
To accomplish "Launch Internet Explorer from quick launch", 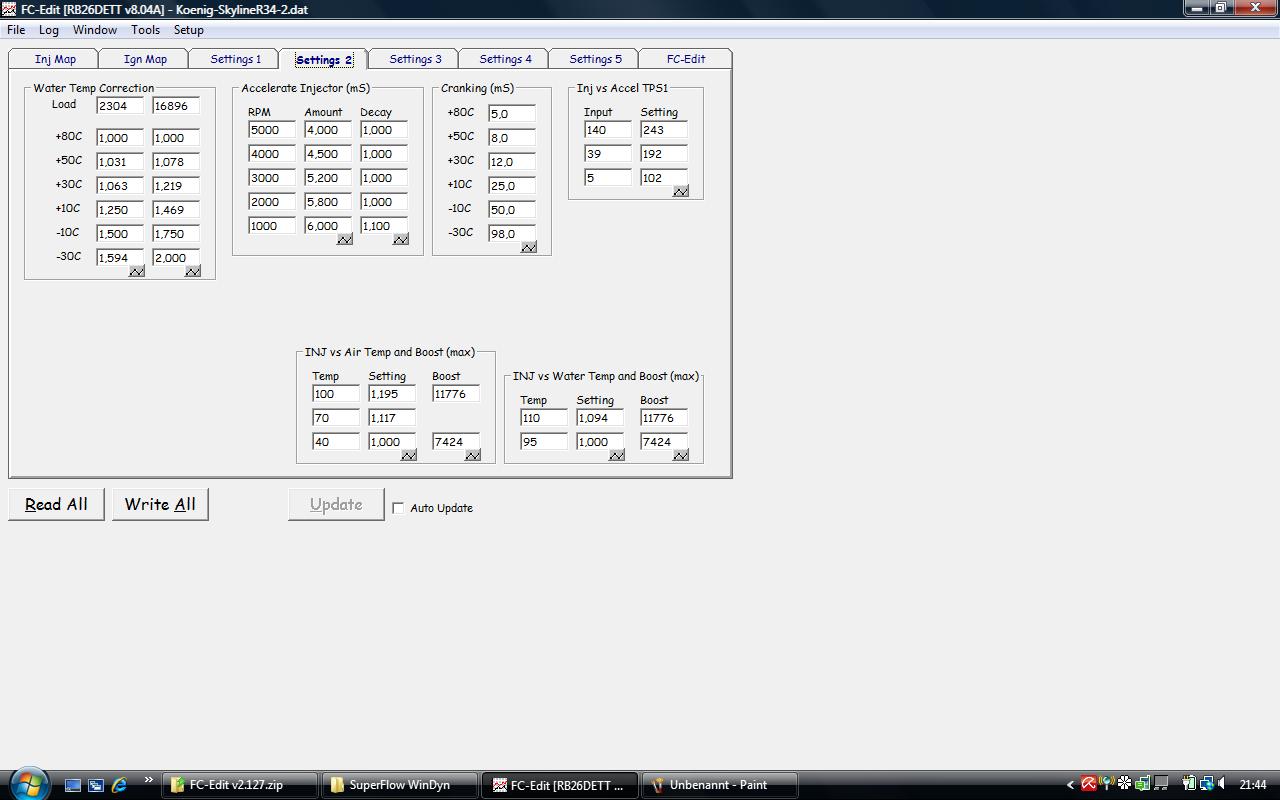I will coord(119,785).
